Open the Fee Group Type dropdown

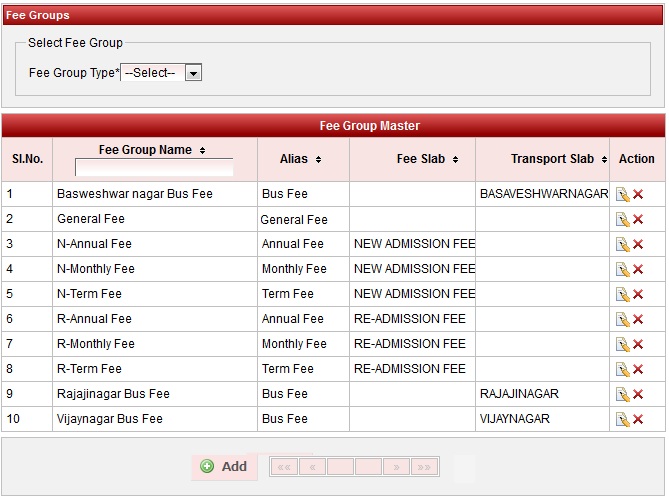tap(162, 73)
